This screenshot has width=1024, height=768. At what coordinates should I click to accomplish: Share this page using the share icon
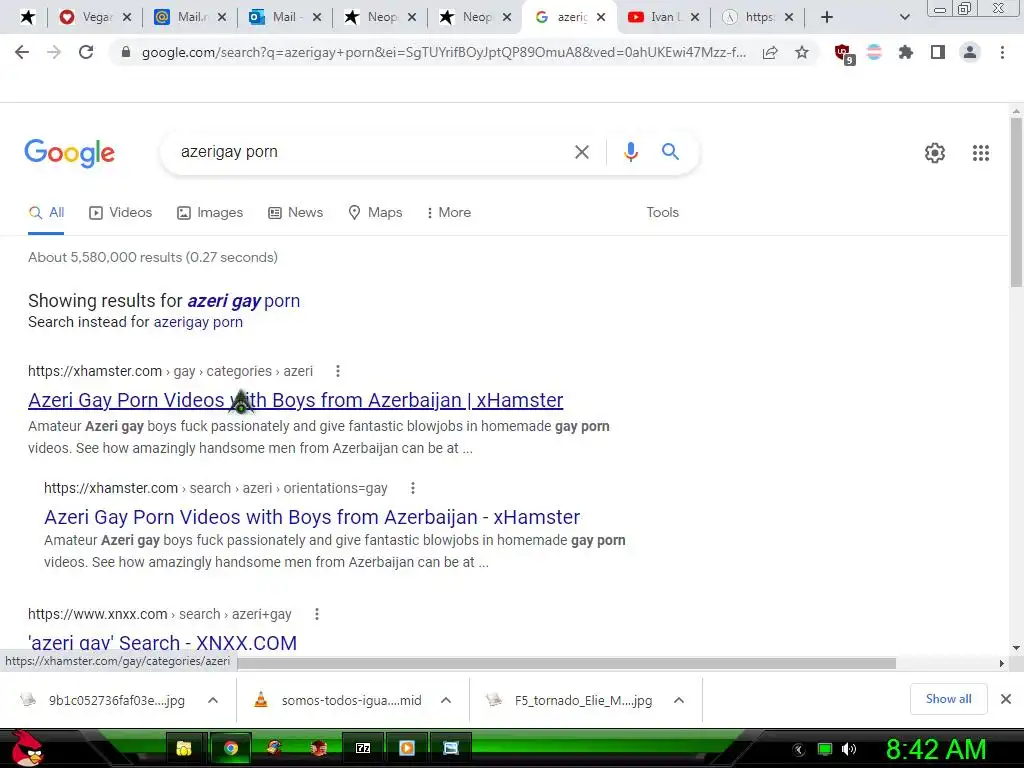click(770, 52)
